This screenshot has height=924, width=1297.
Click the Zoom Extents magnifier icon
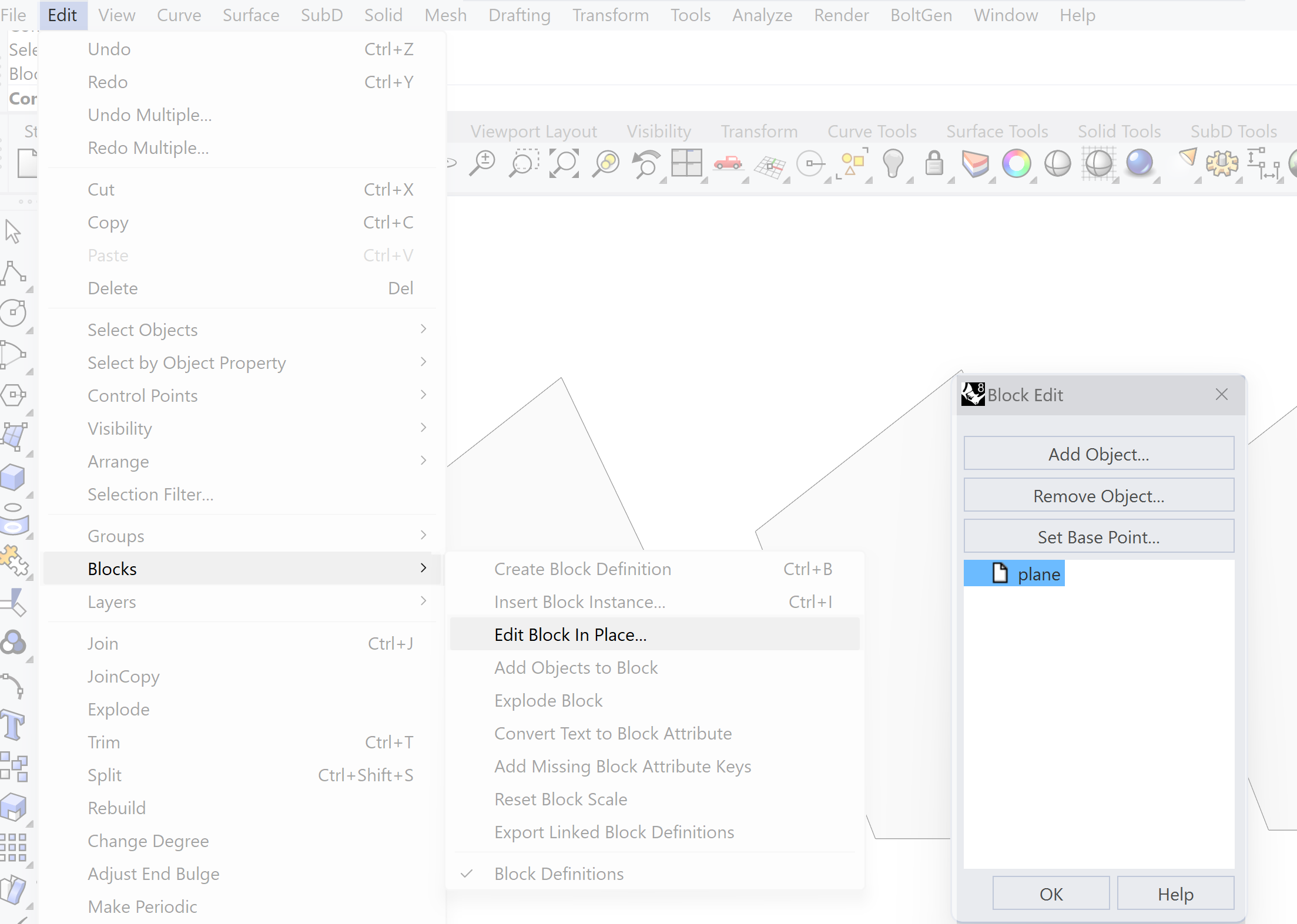(x=564, y=163)
